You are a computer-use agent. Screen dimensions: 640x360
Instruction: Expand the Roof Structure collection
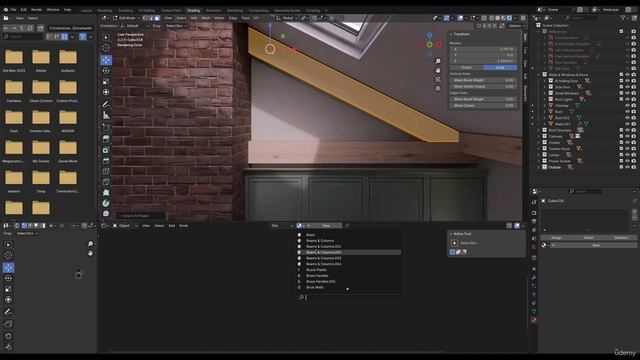click(539, 130)
